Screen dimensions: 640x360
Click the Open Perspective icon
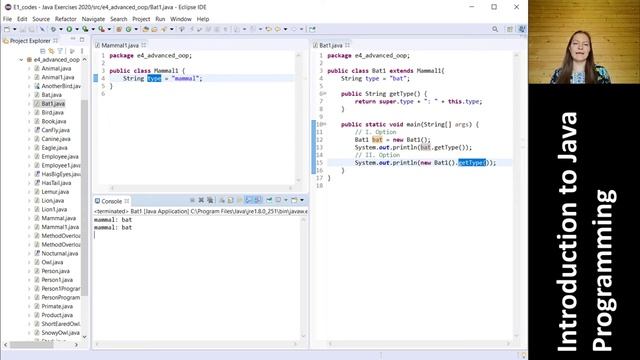510,29
